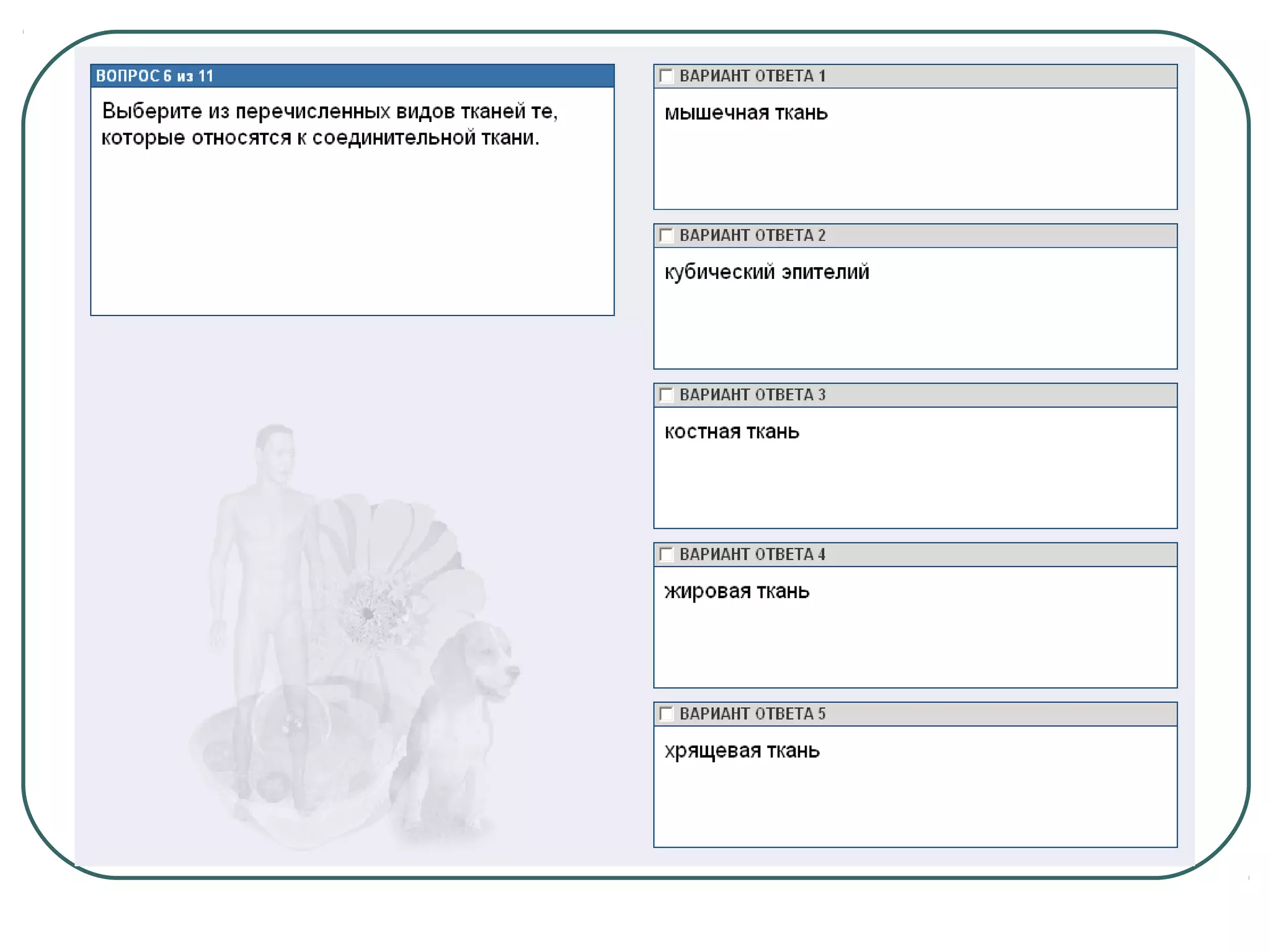
Task: Click the 'костная ткань' answer text
Action: tap(732, 431)
